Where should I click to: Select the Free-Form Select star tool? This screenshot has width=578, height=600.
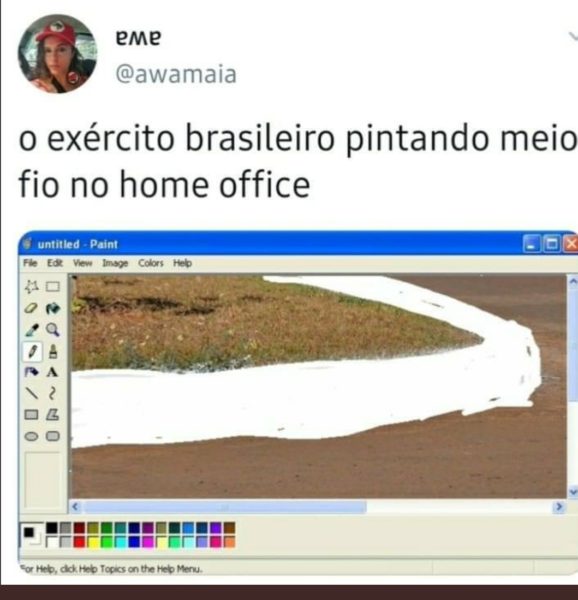31,287
